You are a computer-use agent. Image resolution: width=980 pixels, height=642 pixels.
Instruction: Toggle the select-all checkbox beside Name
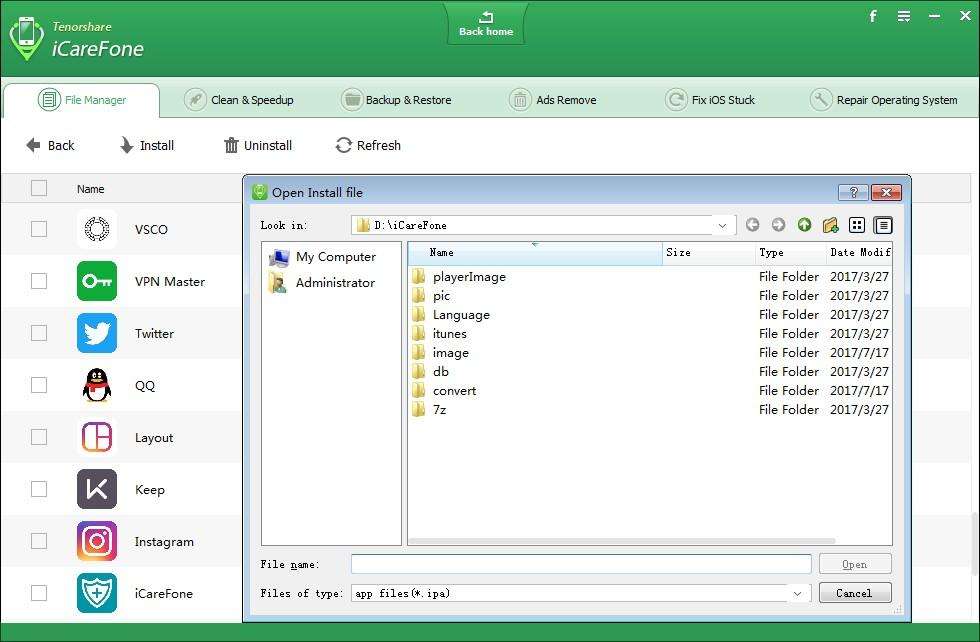click(x=39, y=188)
